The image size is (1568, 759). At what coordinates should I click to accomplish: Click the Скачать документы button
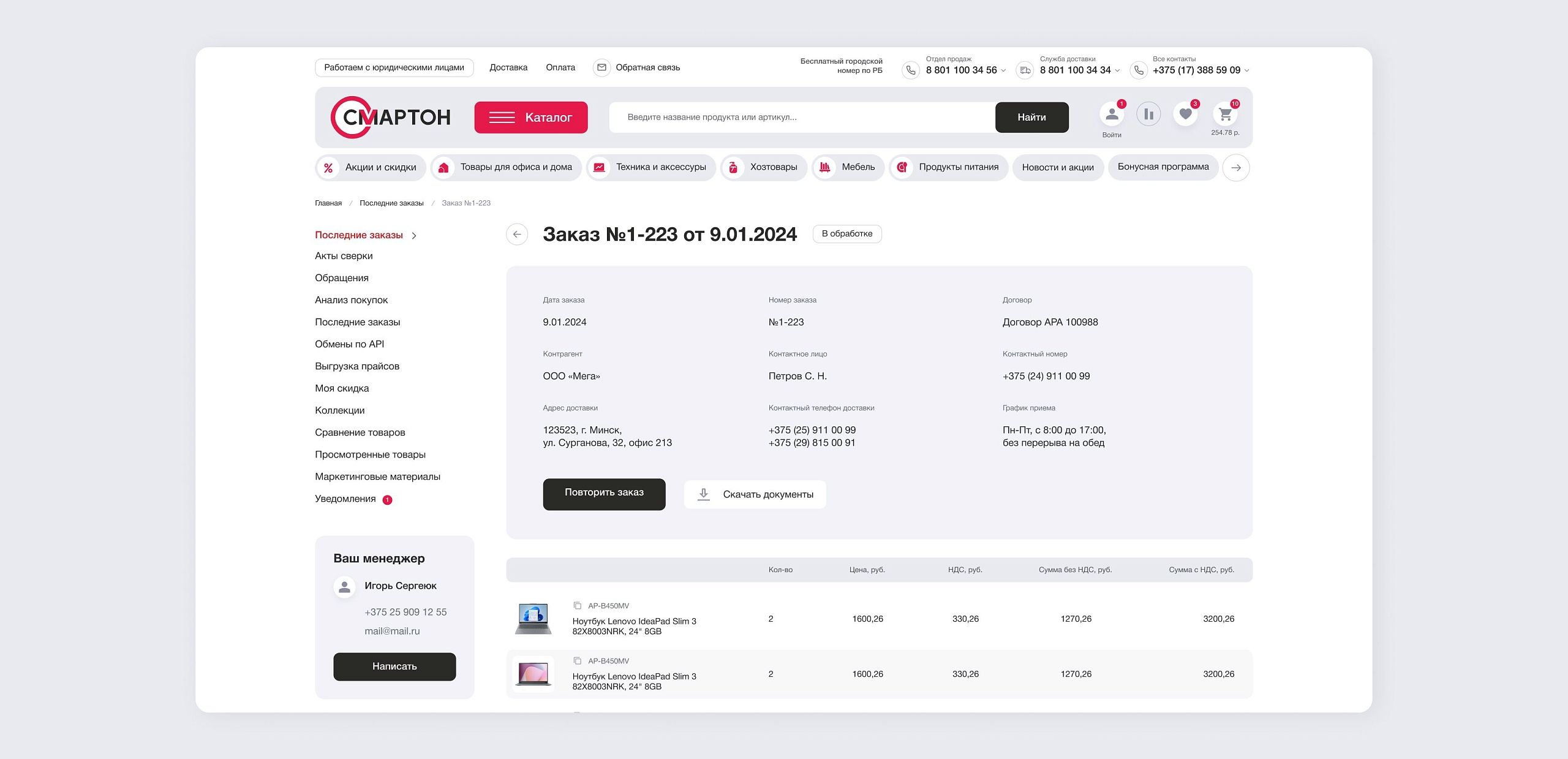point(755,494)
